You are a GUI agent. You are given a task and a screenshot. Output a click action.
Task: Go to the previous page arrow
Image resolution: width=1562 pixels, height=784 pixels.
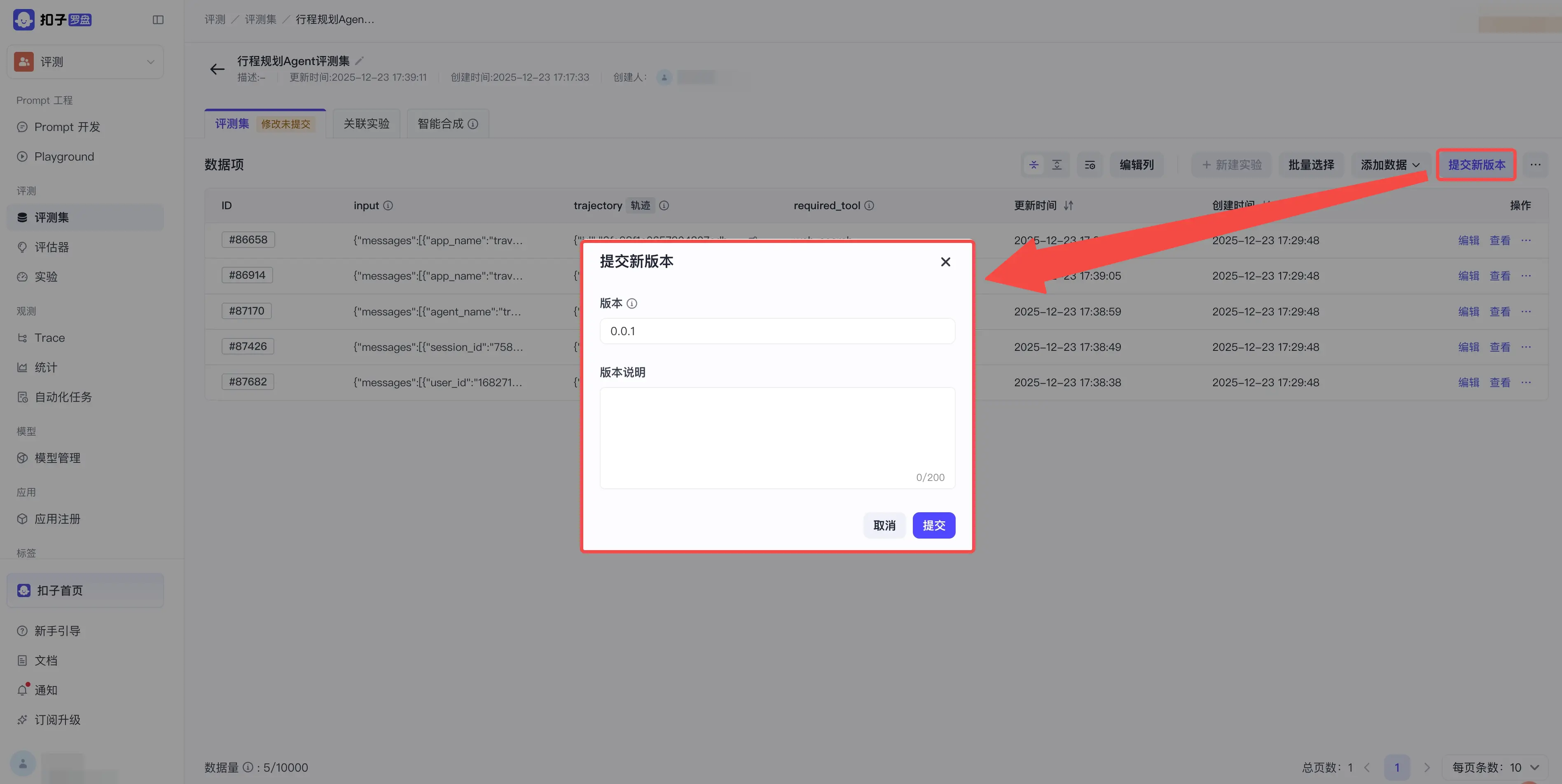point(1367,768)
